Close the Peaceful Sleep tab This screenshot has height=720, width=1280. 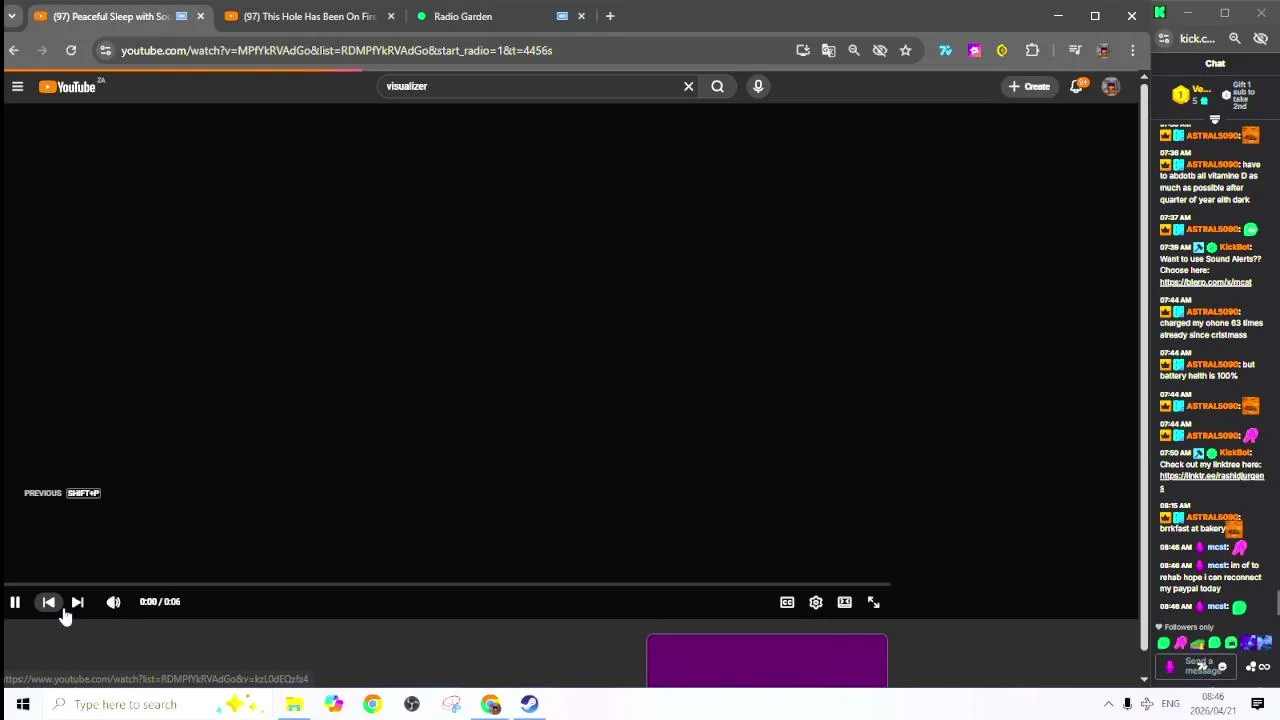pyautogui.click(x=200, y=16)
